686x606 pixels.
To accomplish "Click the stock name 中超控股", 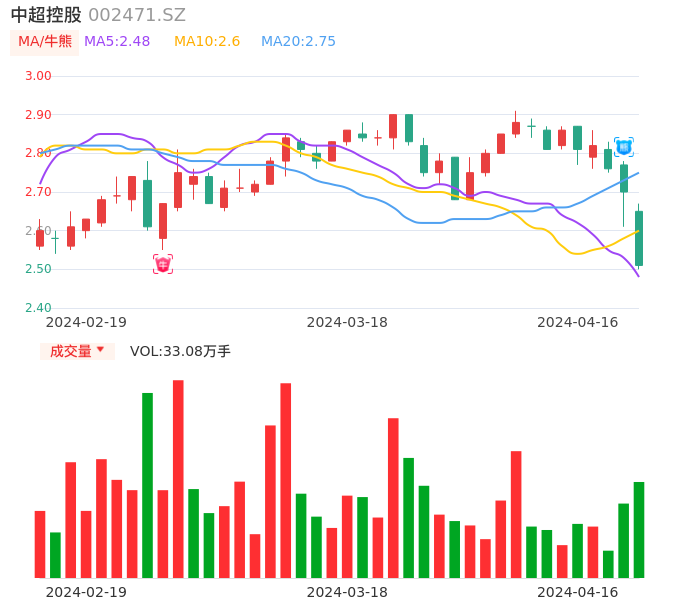I will click(x=46, y=15).
